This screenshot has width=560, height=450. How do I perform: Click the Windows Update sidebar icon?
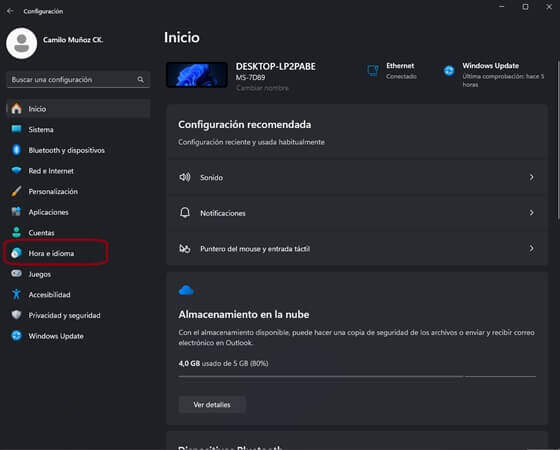[16, 336]
